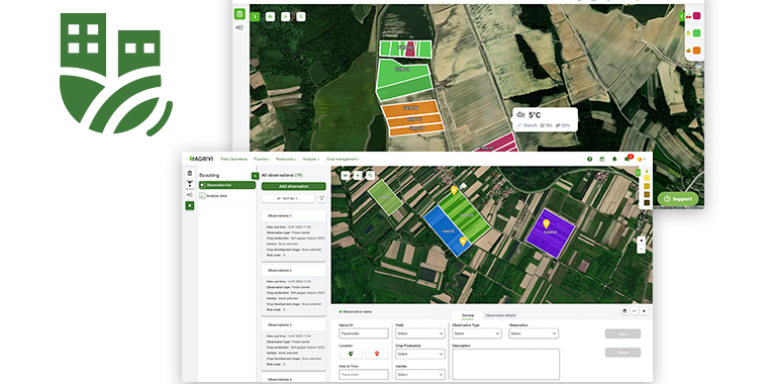Toggle map layer visibility eye icon

346,175
